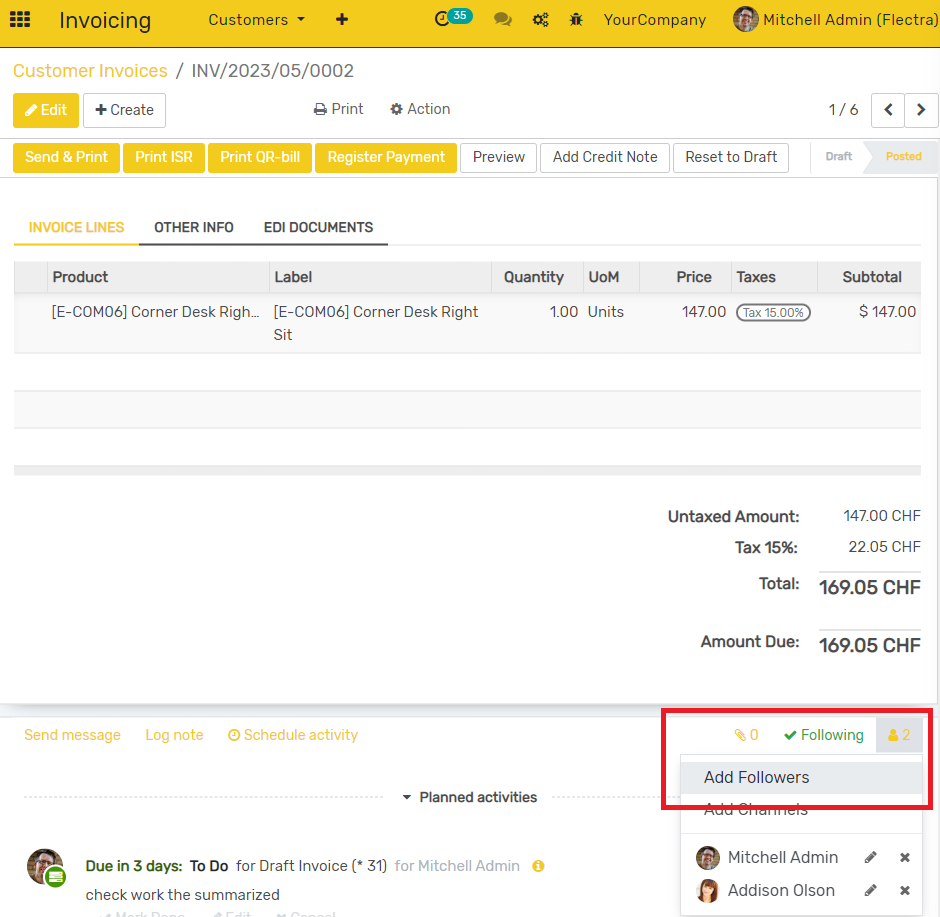Switch to the OTHER INFO tab
This screenshot has height=917, width=940.
pyautogui.click(x=193, y=227)
